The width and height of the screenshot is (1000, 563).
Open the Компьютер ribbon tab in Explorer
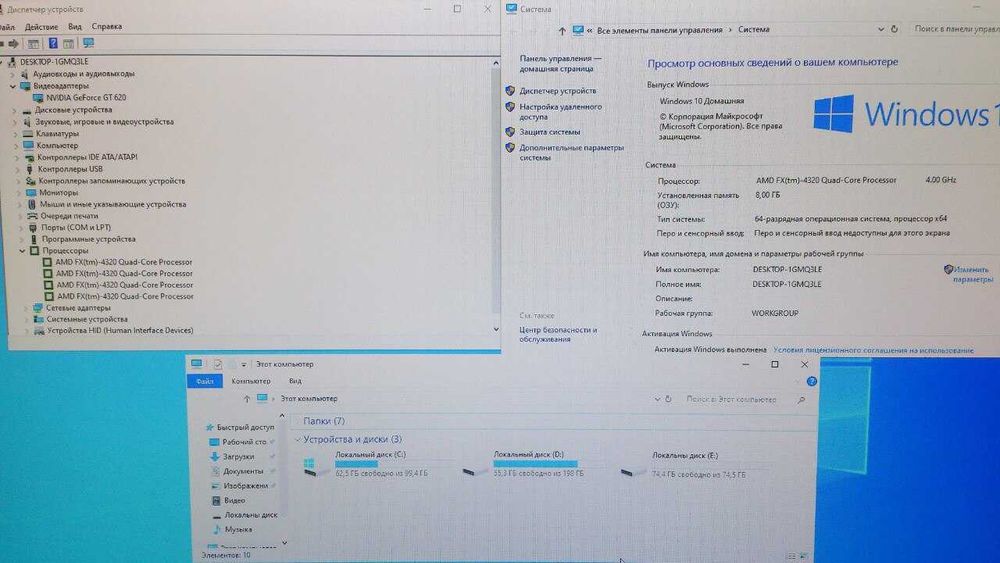(x=251, y=381)
